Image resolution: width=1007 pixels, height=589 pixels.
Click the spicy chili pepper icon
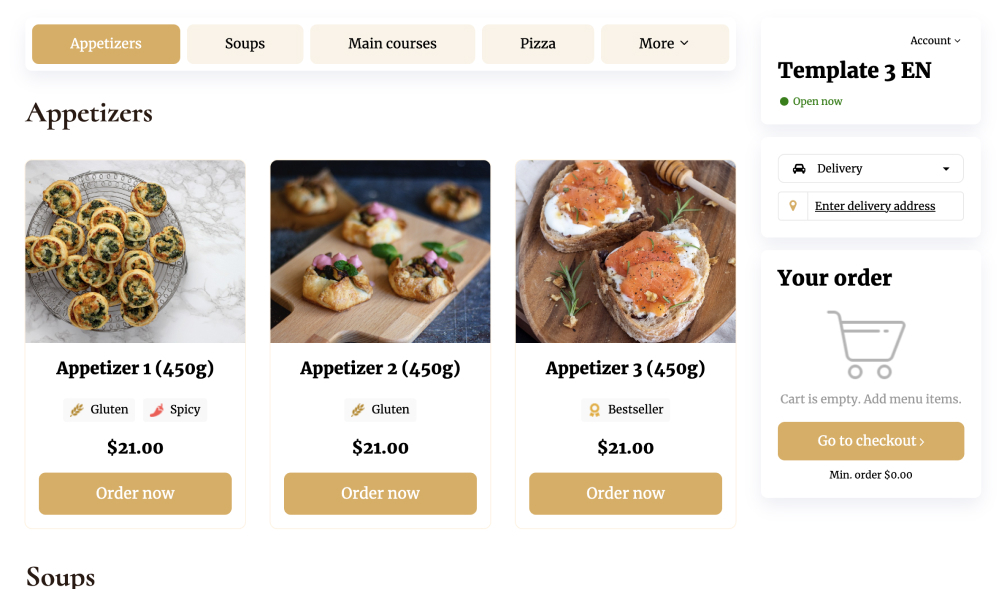pos(156,410)
